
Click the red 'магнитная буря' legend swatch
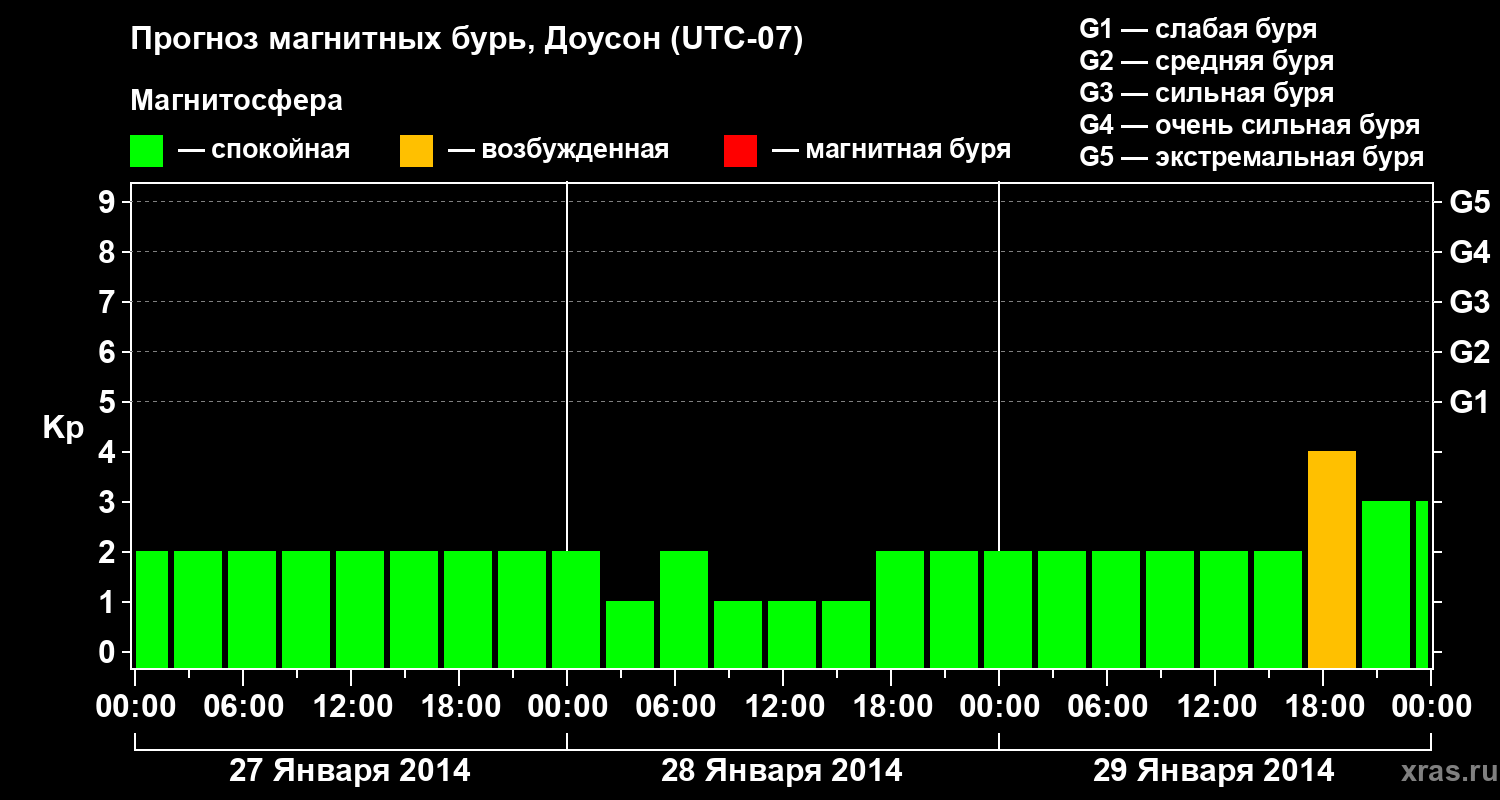741,150
